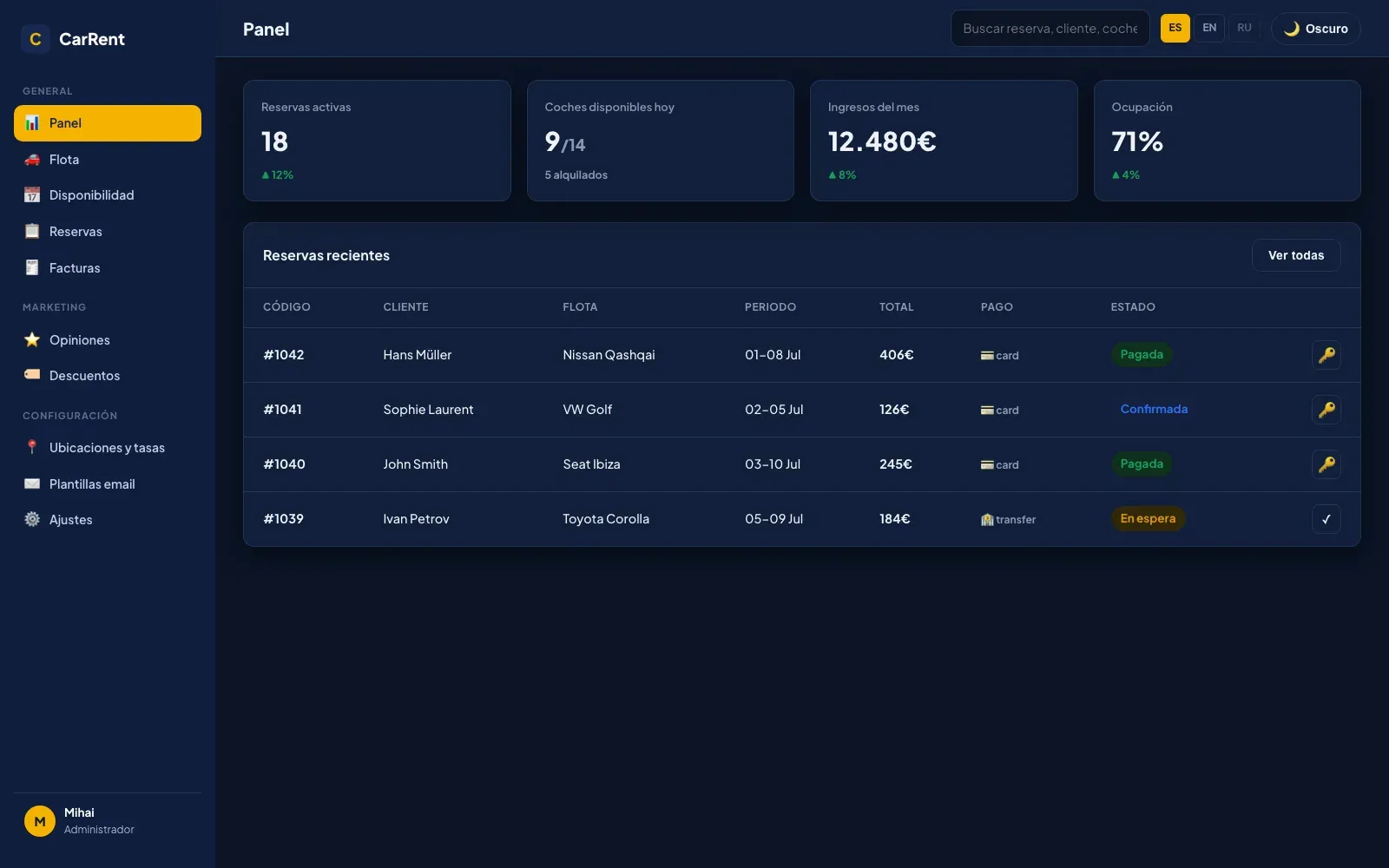The image size is (1389, 868).
Task: Click the card payment icon for Hans Müller
Action: click(x=987, y=356)
